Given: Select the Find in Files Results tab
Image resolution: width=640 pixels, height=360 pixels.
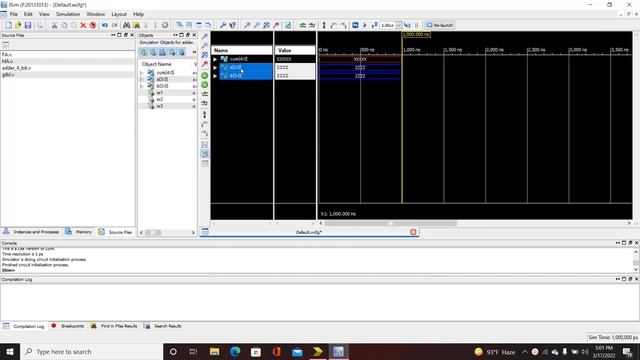Looking at the screenshot, I should click(x=114, y=326).
